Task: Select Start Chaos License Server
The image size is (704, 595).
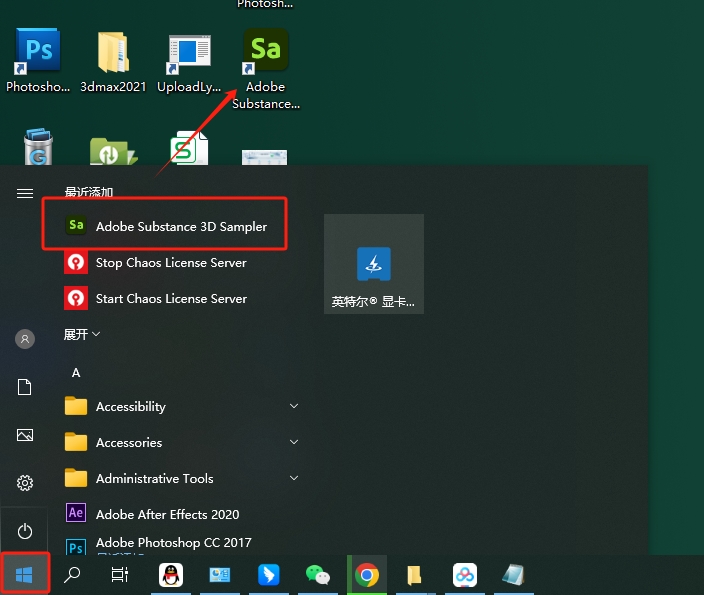Action: (179, 298)
